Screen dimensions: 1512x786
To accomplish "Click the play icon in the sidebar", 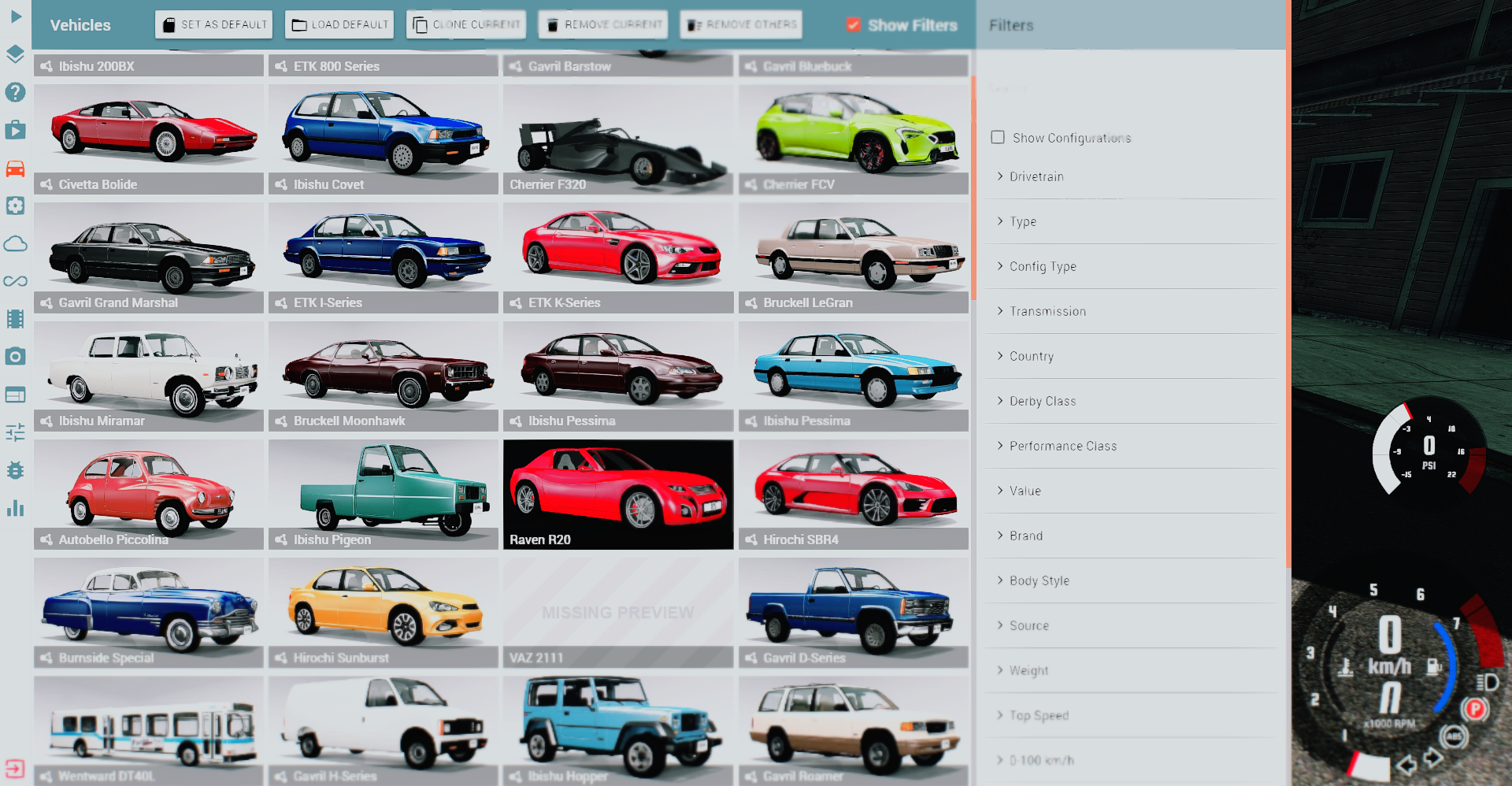I will click(16, 16).
